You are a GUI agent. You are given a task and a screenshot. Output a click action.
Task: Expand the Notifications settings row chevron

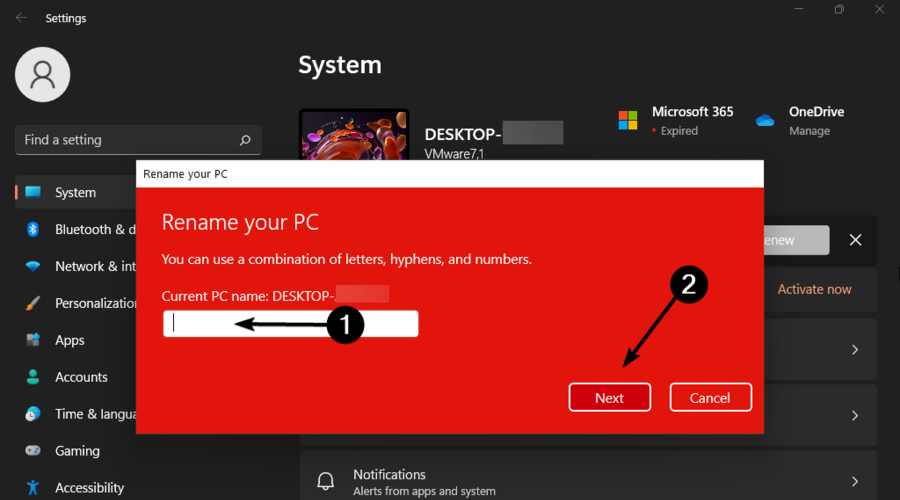click(855, 482)
